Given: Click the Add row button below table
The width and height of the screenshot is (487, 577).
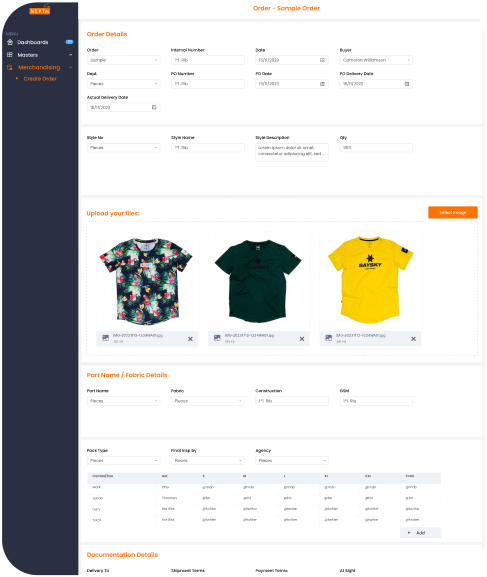Looking at the screenshot, I should tap(420, 532).
